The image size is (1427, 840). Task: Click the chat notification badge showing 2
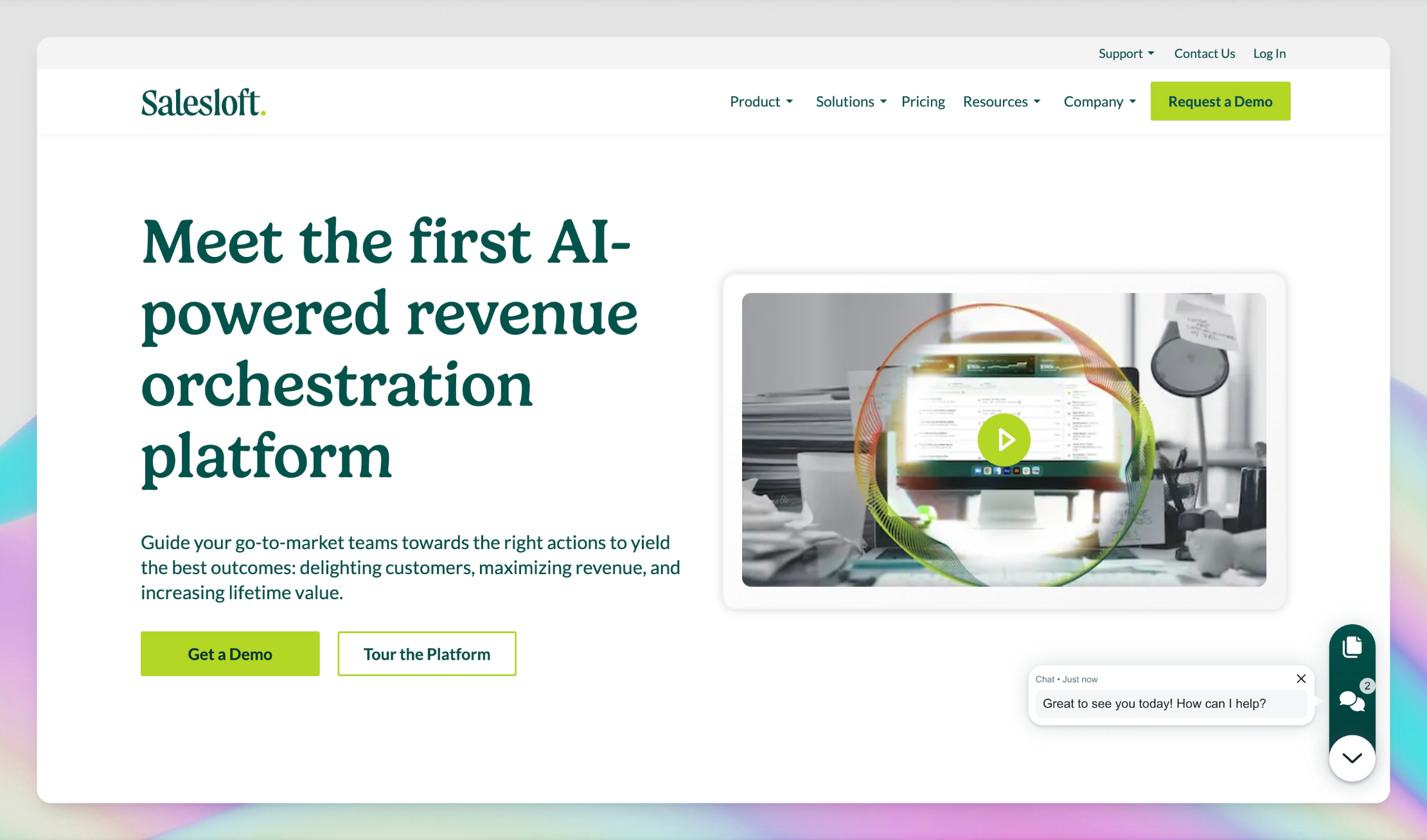[1367, 686]
